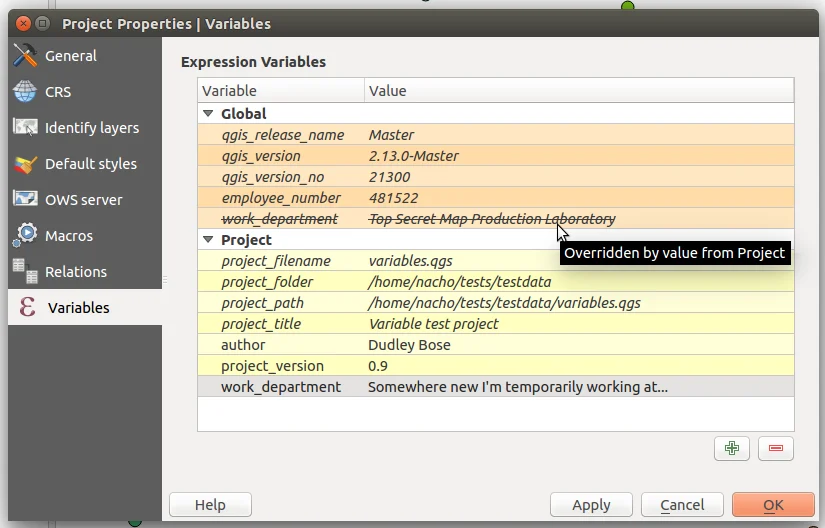Click the Somewhere new I'm temporarily working value
The height and width of the screenshot is (528, 825).
(x=518, y=387)
